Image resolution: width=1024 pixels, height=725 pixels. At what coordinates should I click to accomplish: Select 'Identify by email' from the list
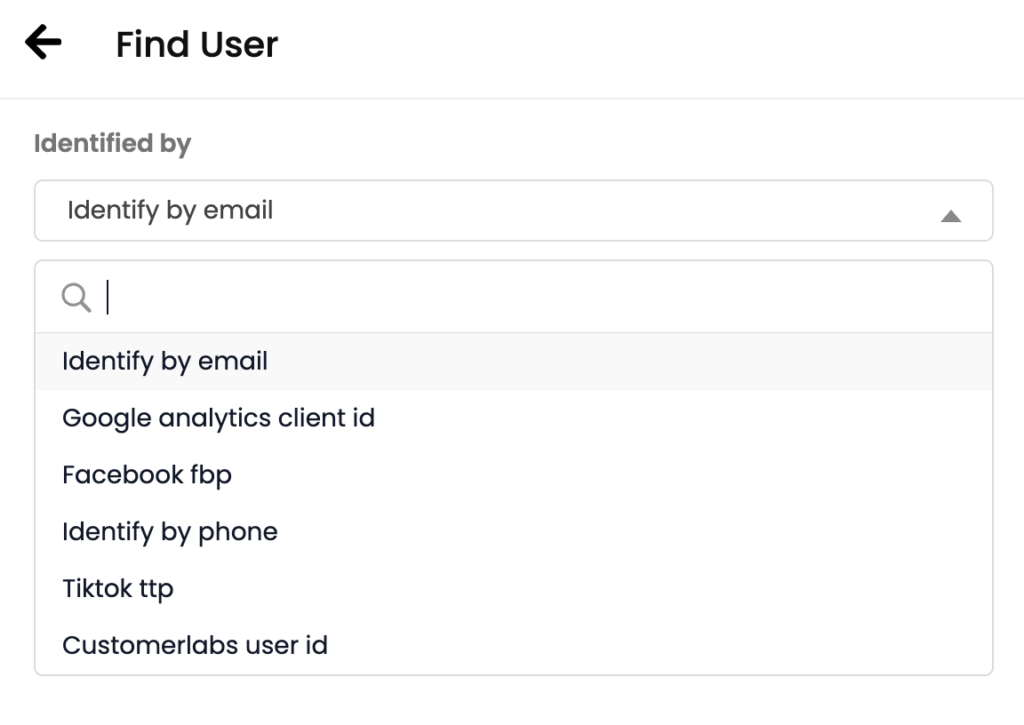coord(165,361)
